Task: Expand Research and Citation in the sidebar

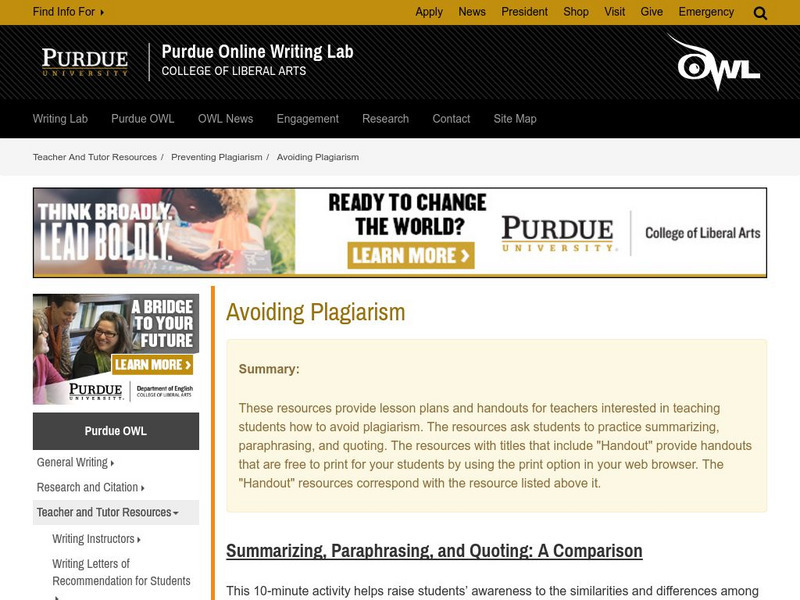Action: [90, 487]
